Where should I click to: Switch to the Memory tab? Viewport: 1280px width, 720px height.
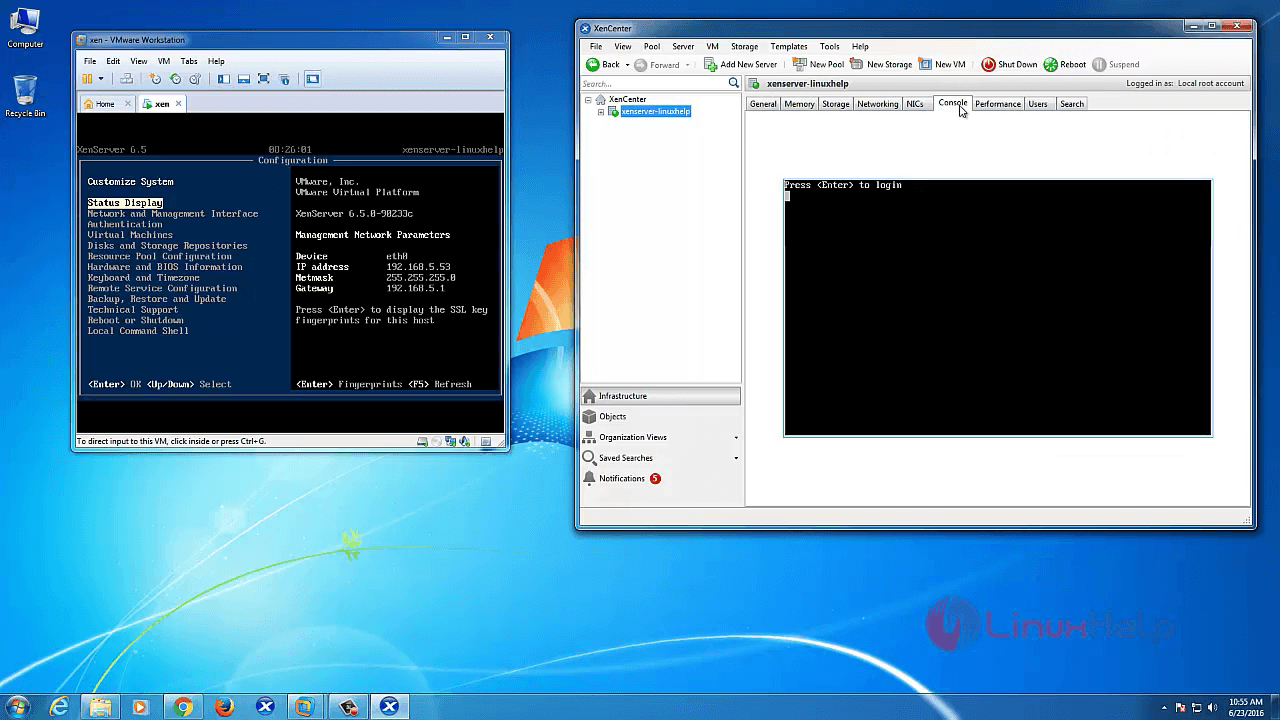pyautogui.click(x=799, y=104)
